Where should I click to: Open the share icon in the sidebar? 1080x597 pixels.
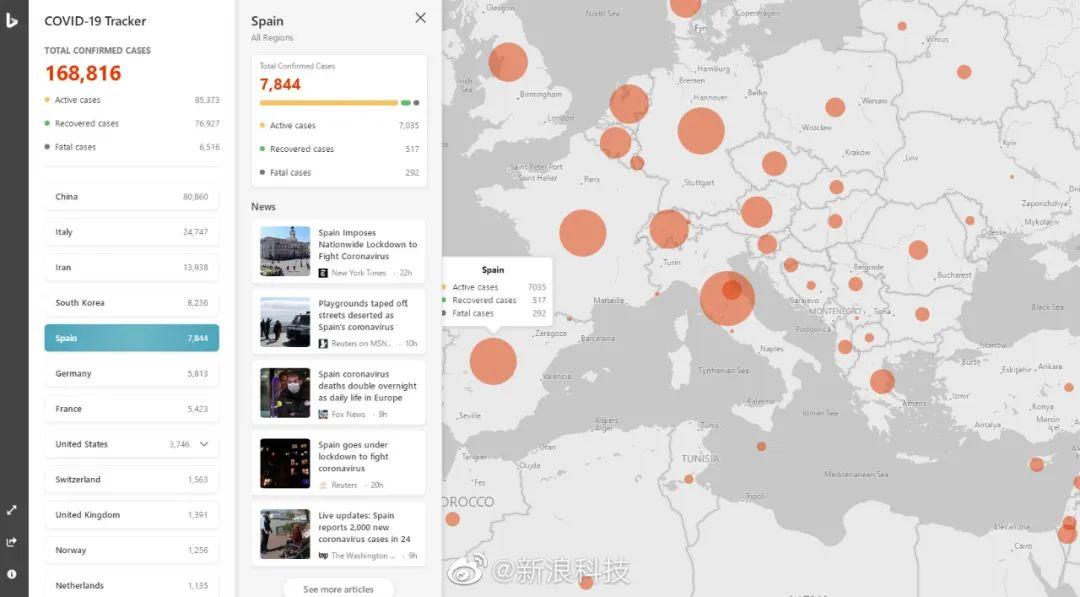point(12,542)
